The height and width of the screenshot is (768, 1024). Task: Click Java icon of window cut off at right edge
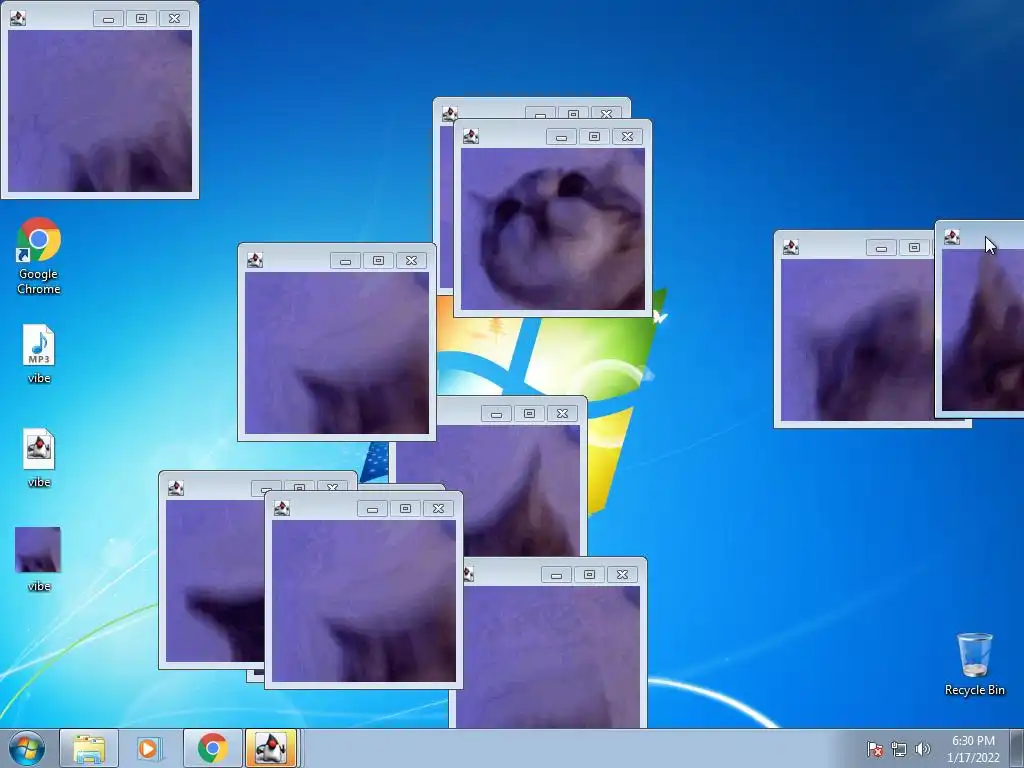tap(952, 237)
